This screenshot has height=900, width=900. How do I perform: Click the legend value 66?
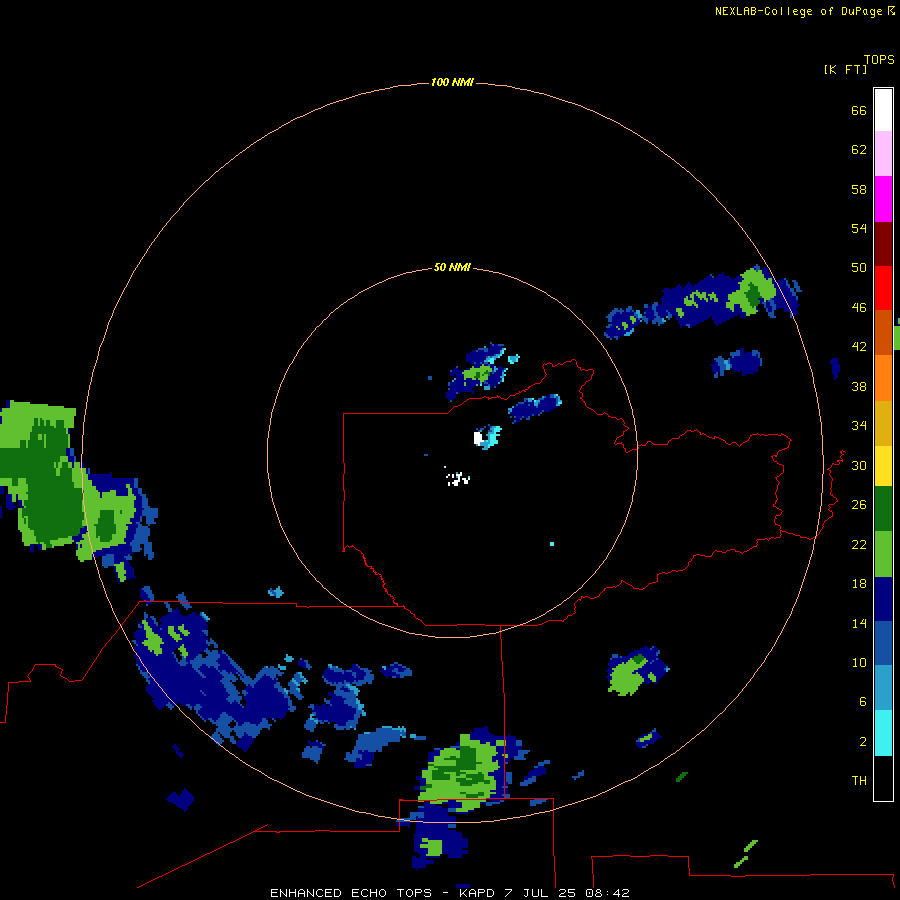pyautogui.click(x=859, y=111)
